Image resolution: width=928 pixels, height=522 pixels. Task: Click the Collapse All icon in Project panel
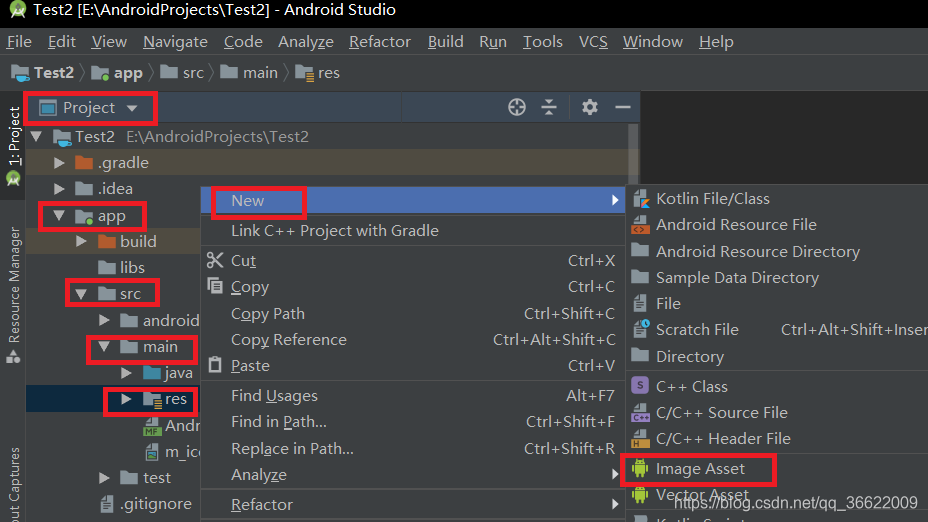click(549, 107)
